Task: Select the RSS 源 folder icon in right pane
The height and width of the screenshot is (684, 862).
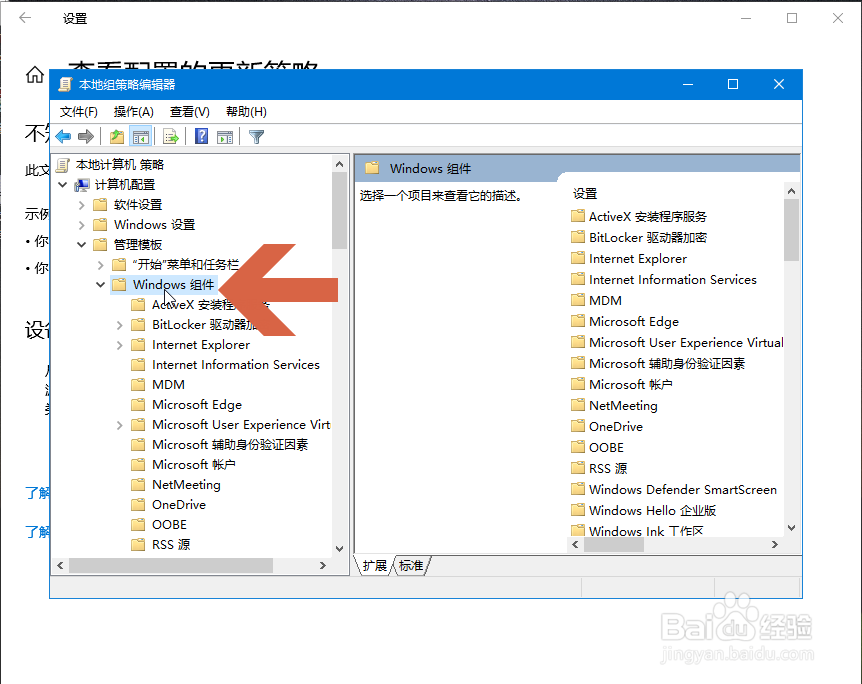Action: pos(578,467)
